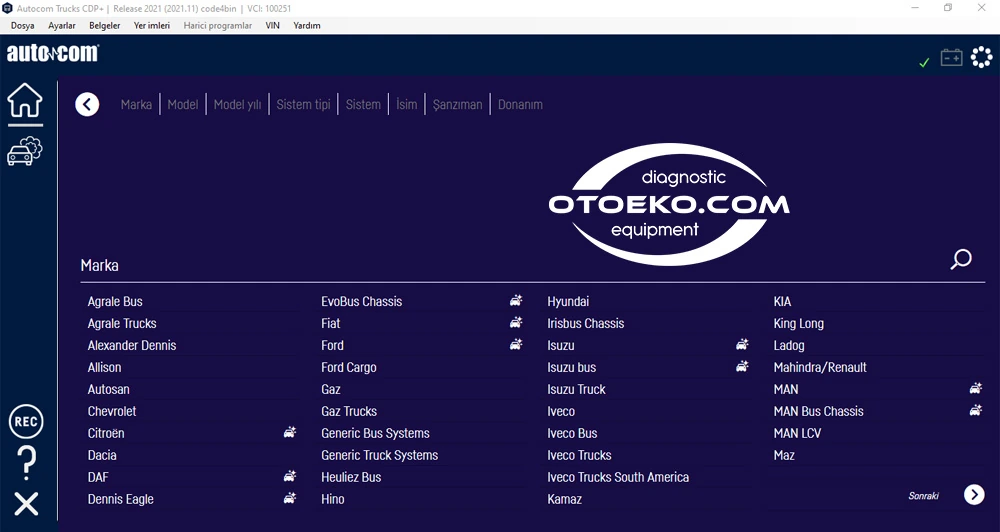
Task: Choose Ford Cargo from brand list
Action: click(x=349, y=367)
